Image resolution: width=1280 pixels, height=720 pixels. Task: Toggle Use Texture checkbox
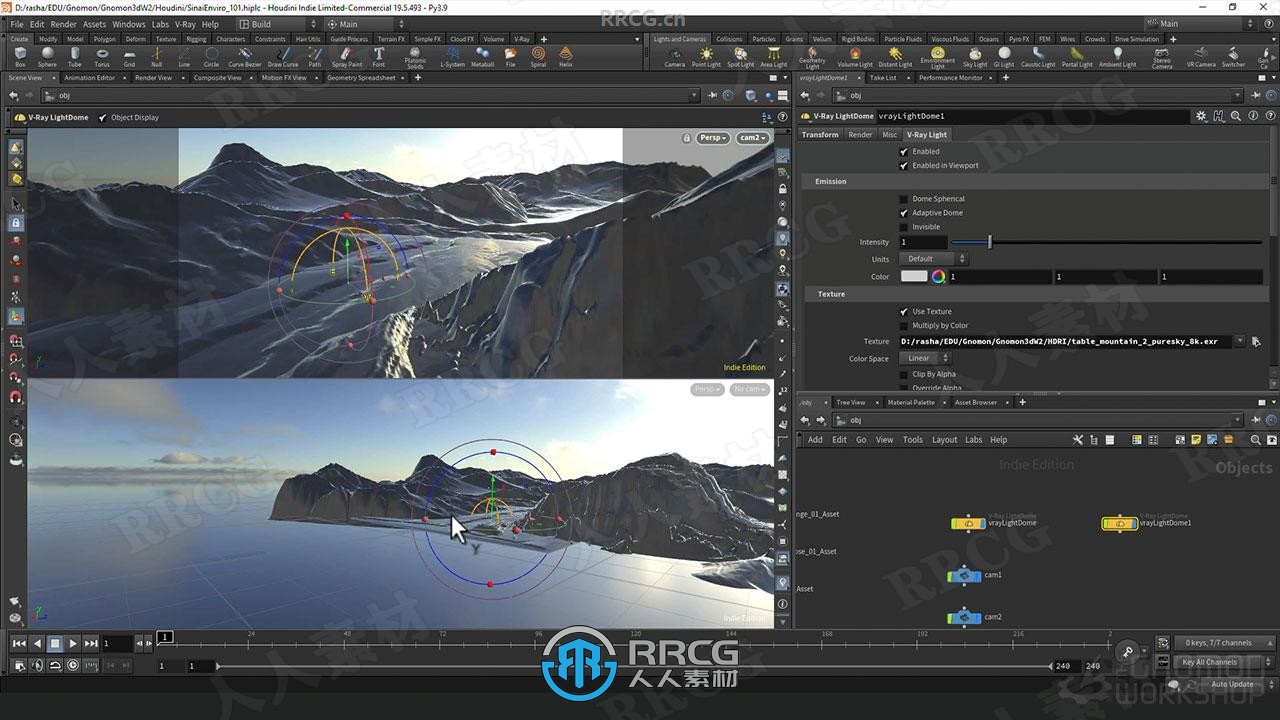click(x=904, y=312)
